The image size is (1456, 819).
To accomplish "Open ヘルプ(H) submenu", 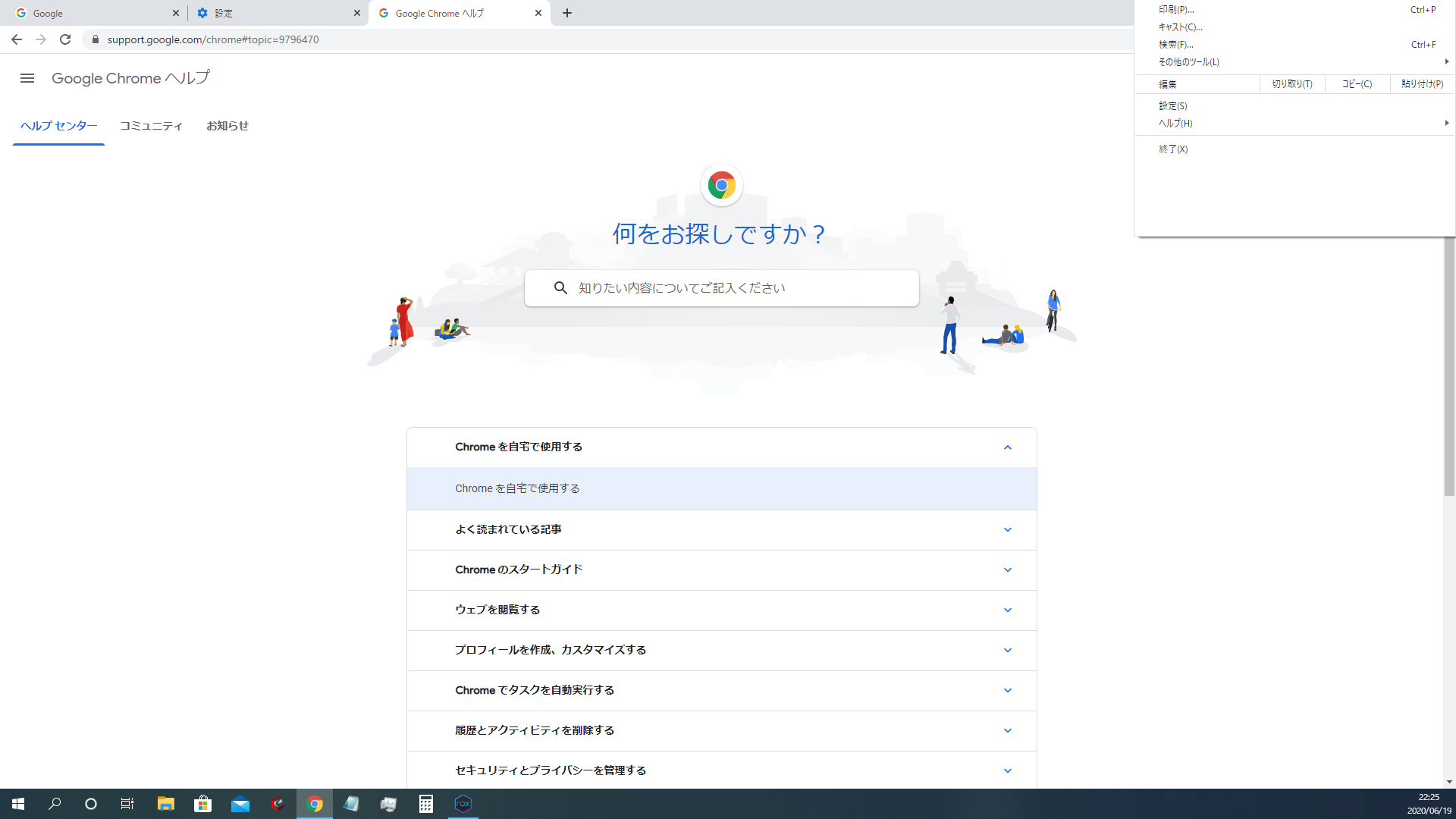I will 1295,124.
